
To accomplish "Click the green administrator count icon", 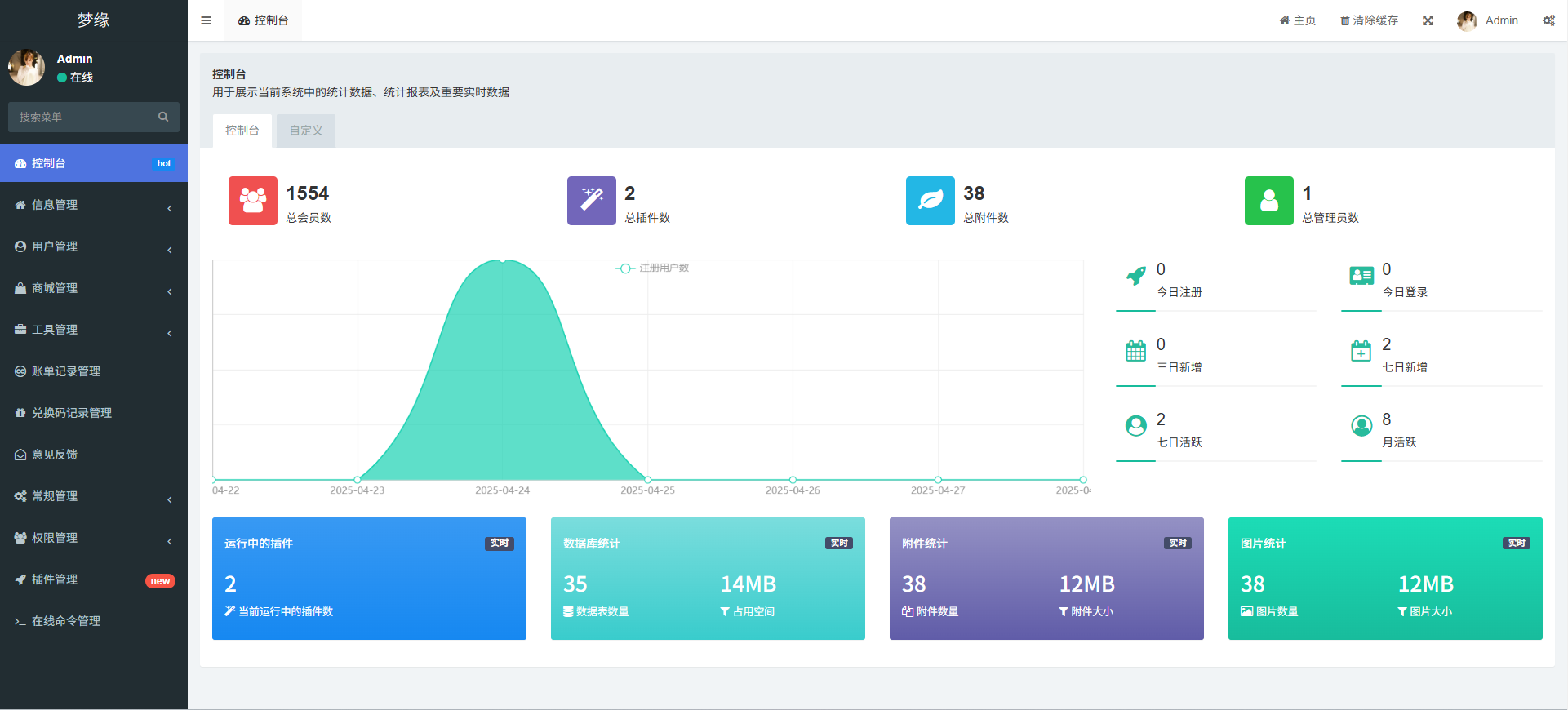I will point(1268,201).
